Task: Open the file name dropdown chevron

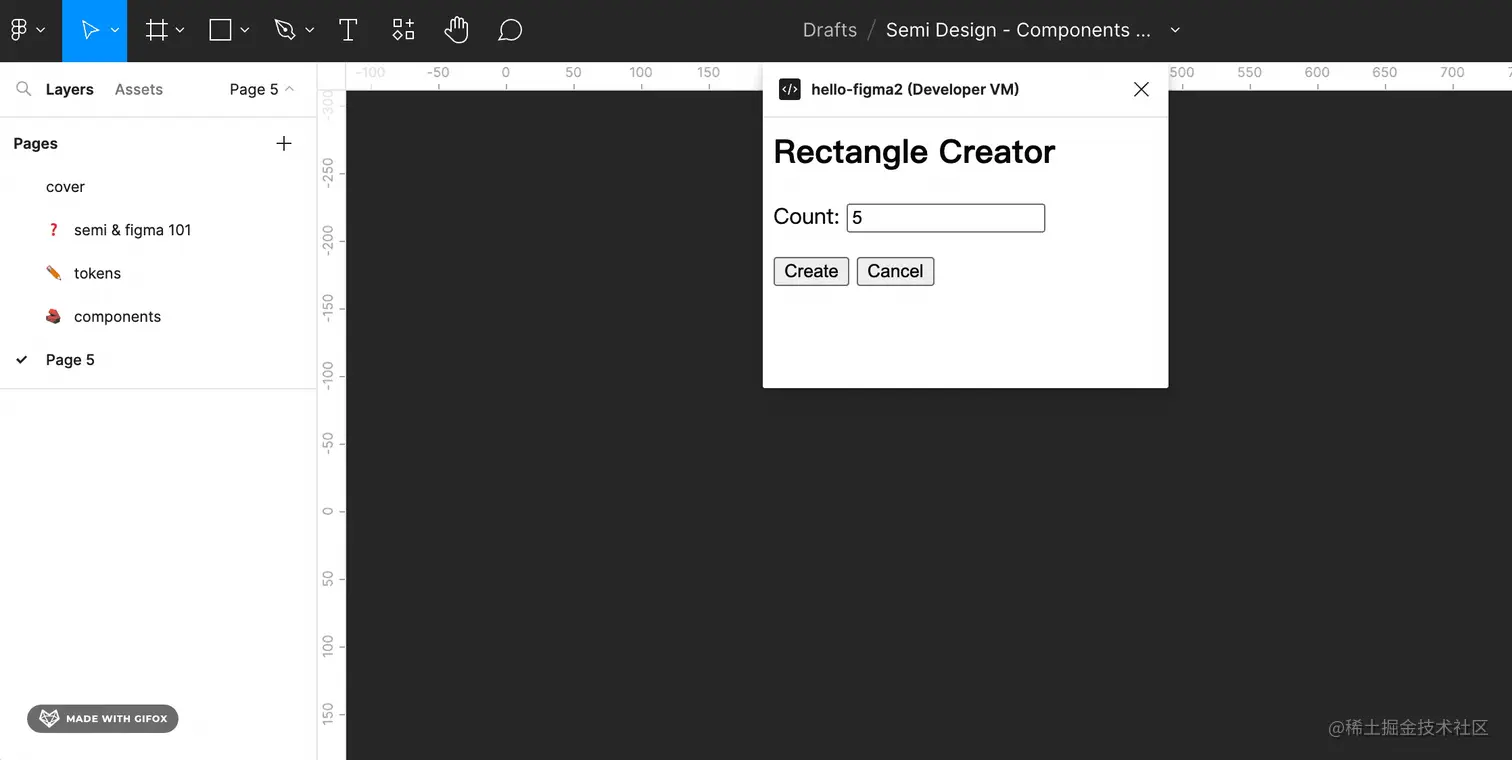Action: (1175, 30)
